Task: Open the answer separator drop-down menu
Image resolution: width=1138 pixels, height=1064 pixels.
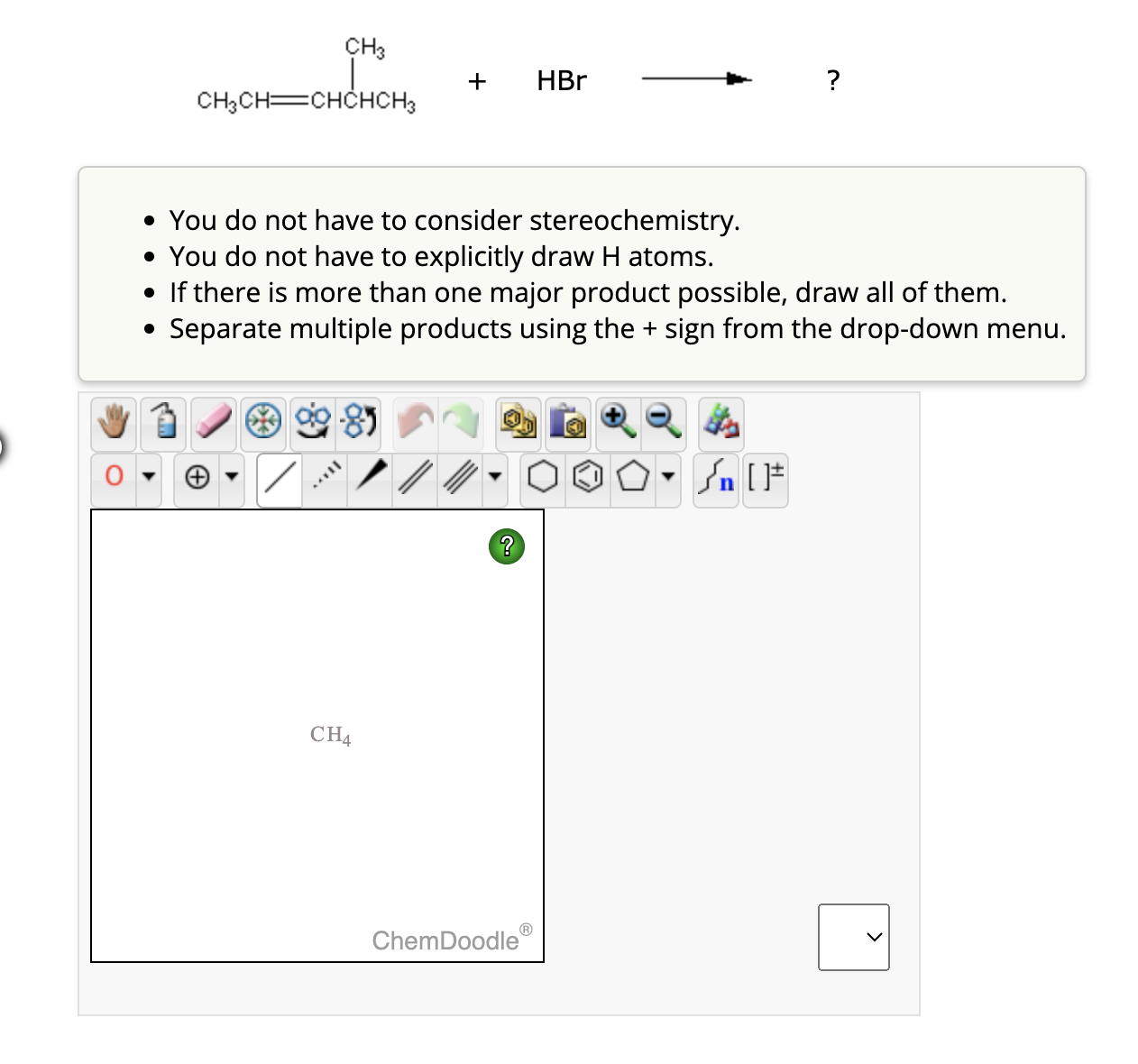Action: (x=853, y=937)
